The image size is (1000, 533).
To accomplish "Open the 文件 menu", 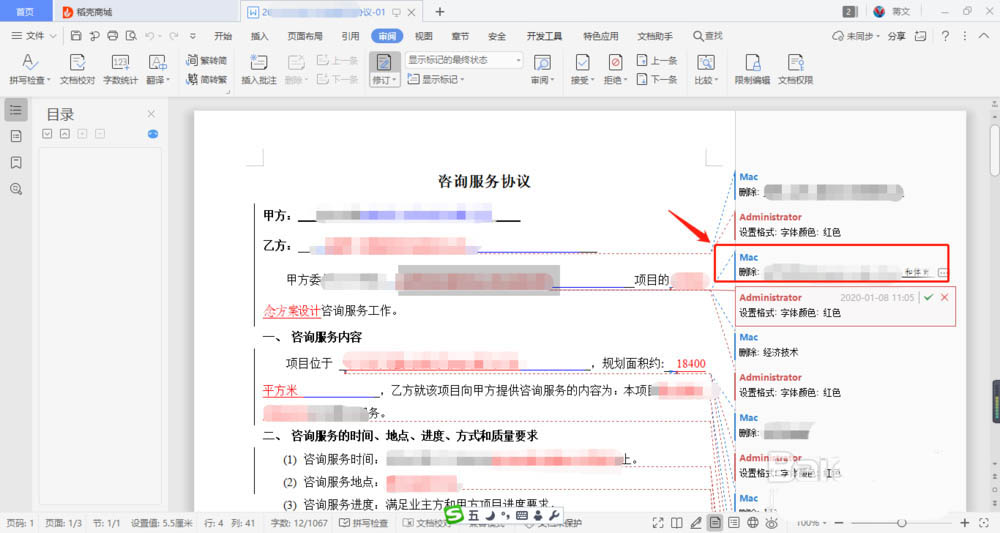I will click(34, 36).
